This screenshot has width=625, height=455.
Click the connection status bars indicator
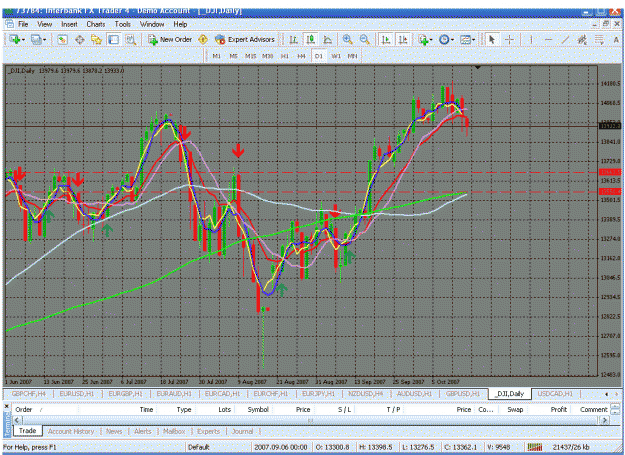[535, 447]
